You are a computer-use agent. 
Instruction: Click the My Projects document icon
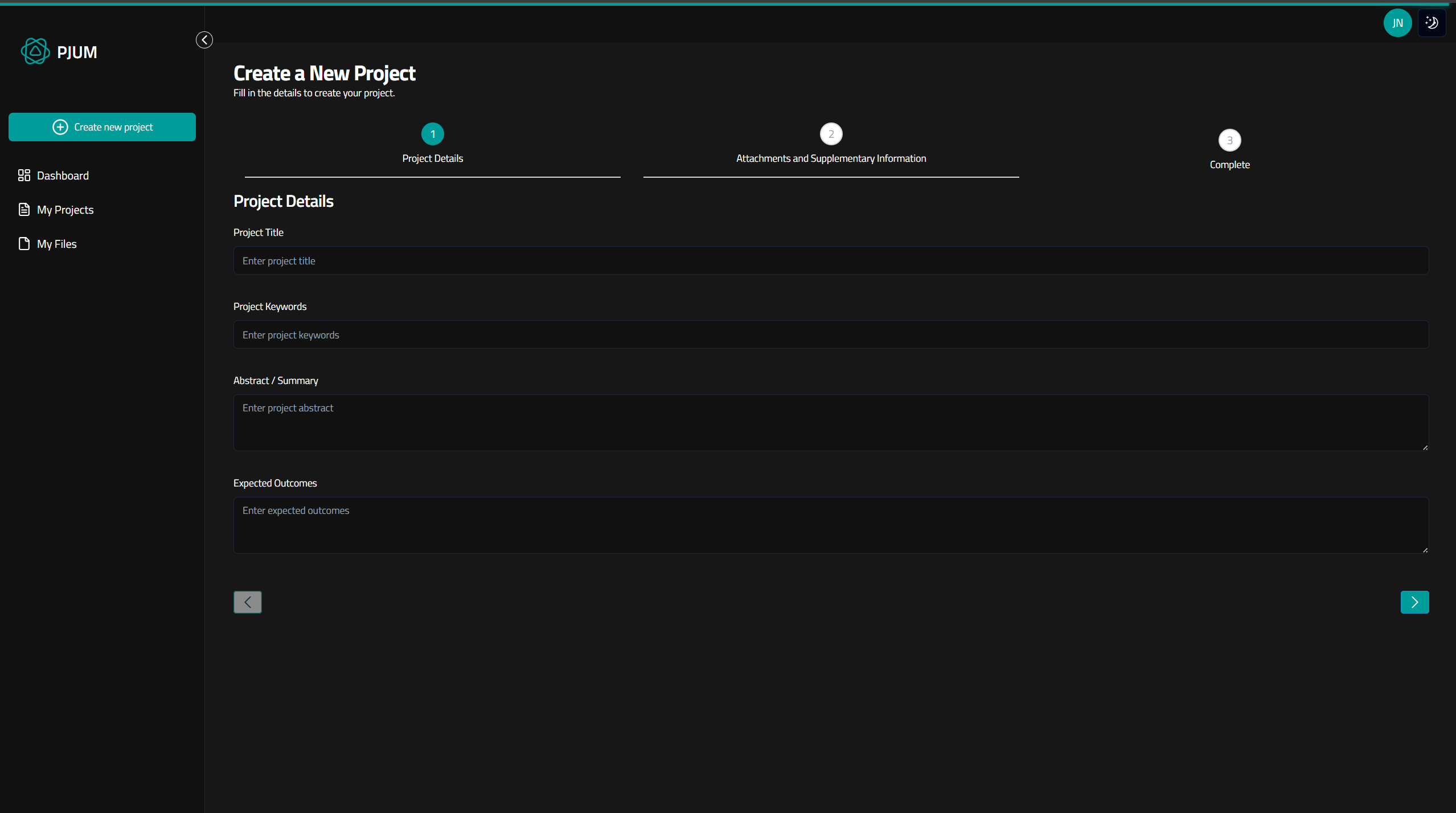[24, 210]
